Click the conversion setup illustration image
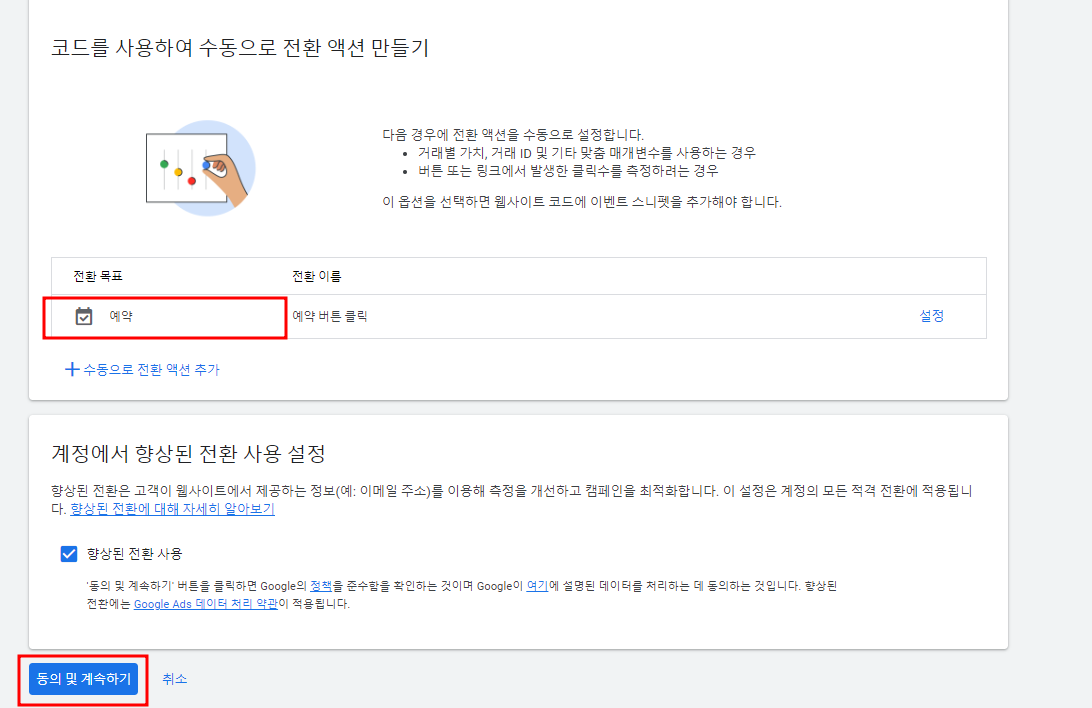 tap(200, 166)
